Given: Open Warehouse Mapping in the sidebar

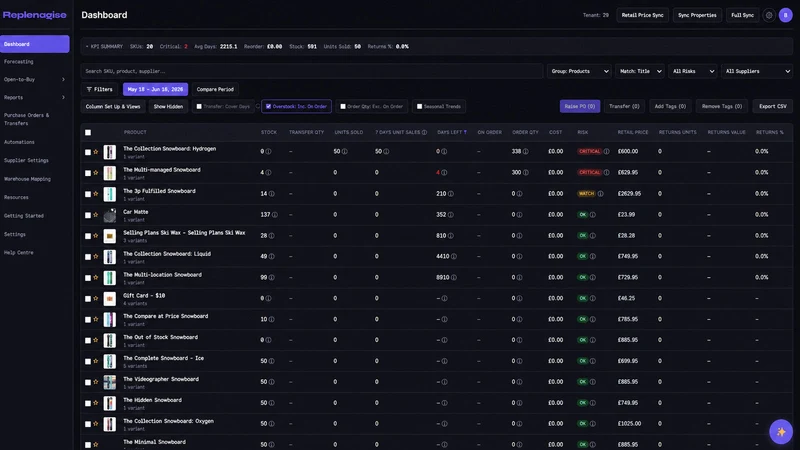Looking at the screenshot, I should (28, 179).
